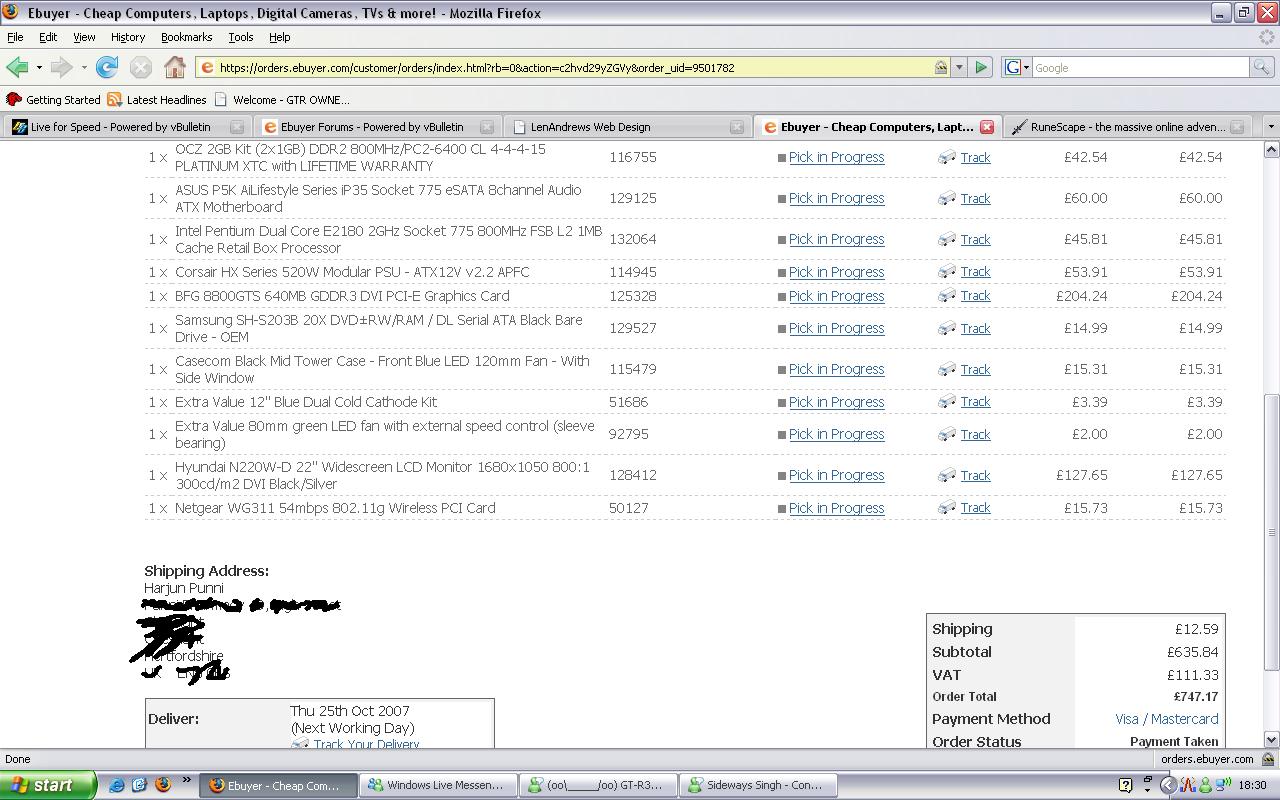Open the History menu
The image size is (1280, 800).
tap(127, 37)
